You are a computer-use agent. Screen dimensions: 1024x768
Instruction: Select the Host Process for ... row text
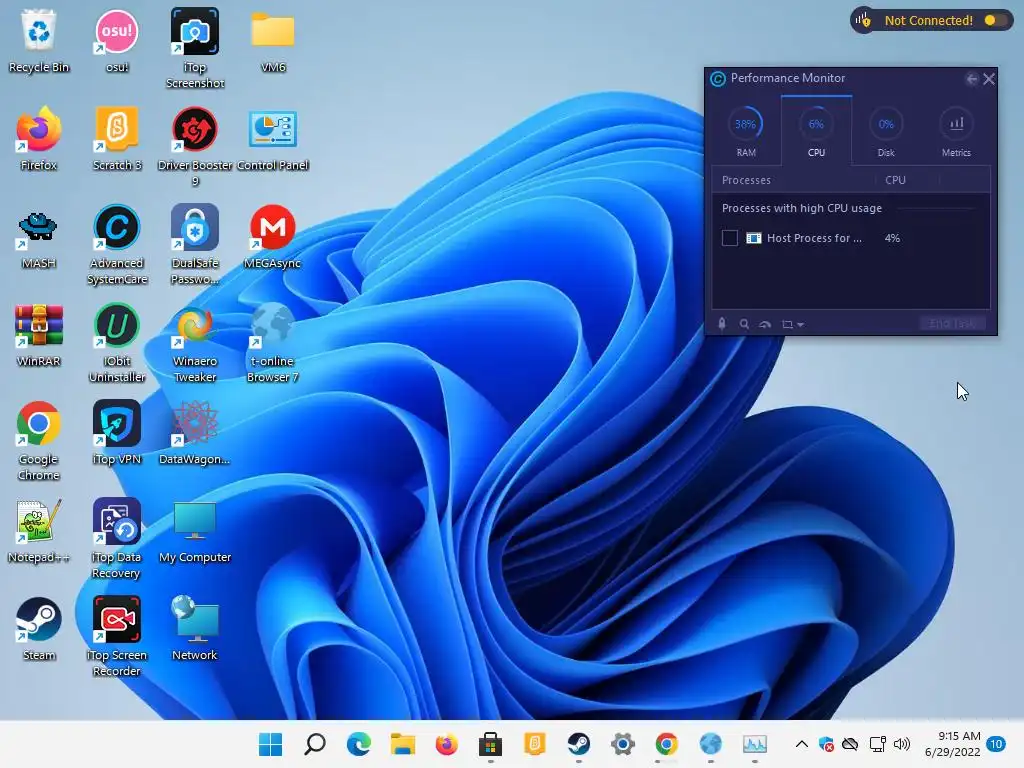(x=814, y=238)
